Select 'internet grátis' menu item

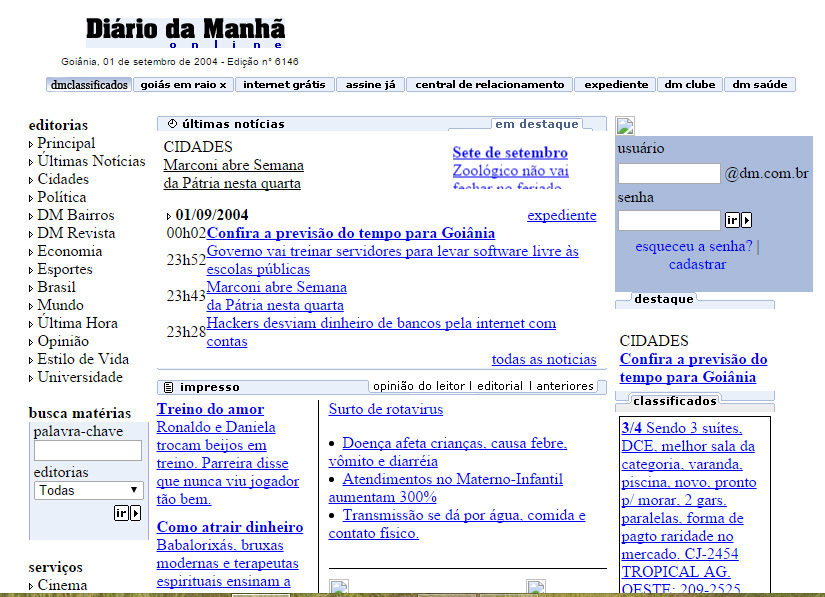[284, 85]
